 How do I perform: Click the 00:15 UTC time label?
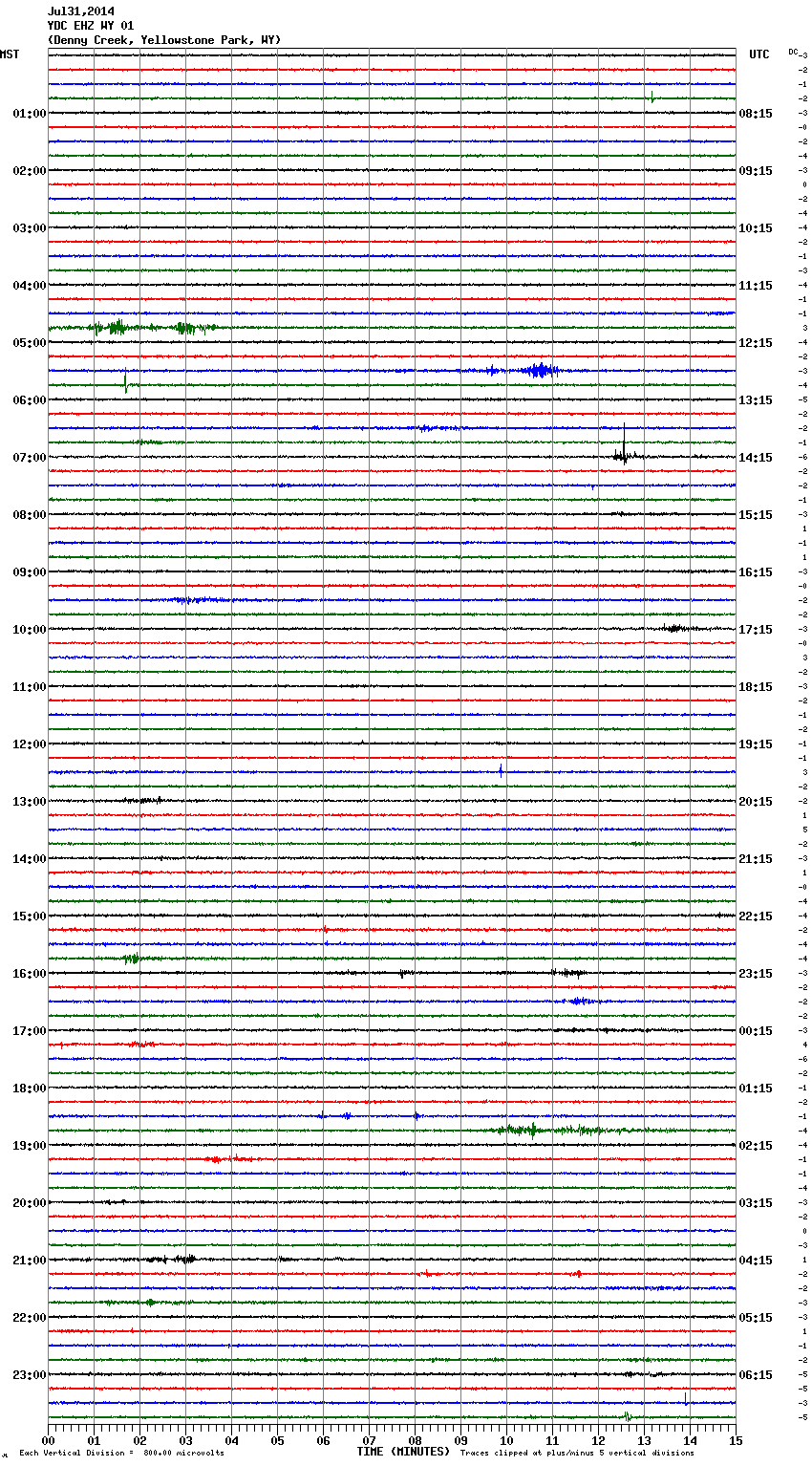point(756,1031)
